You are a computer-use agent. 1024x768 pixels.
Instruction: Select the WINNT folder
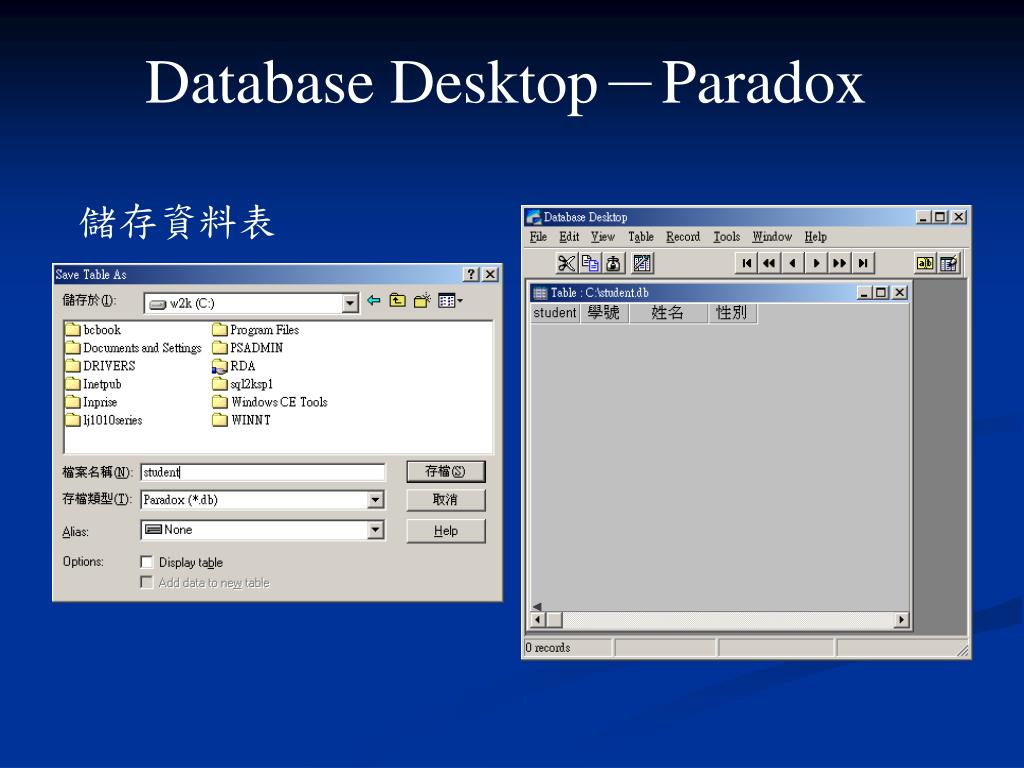pos(241,420)
